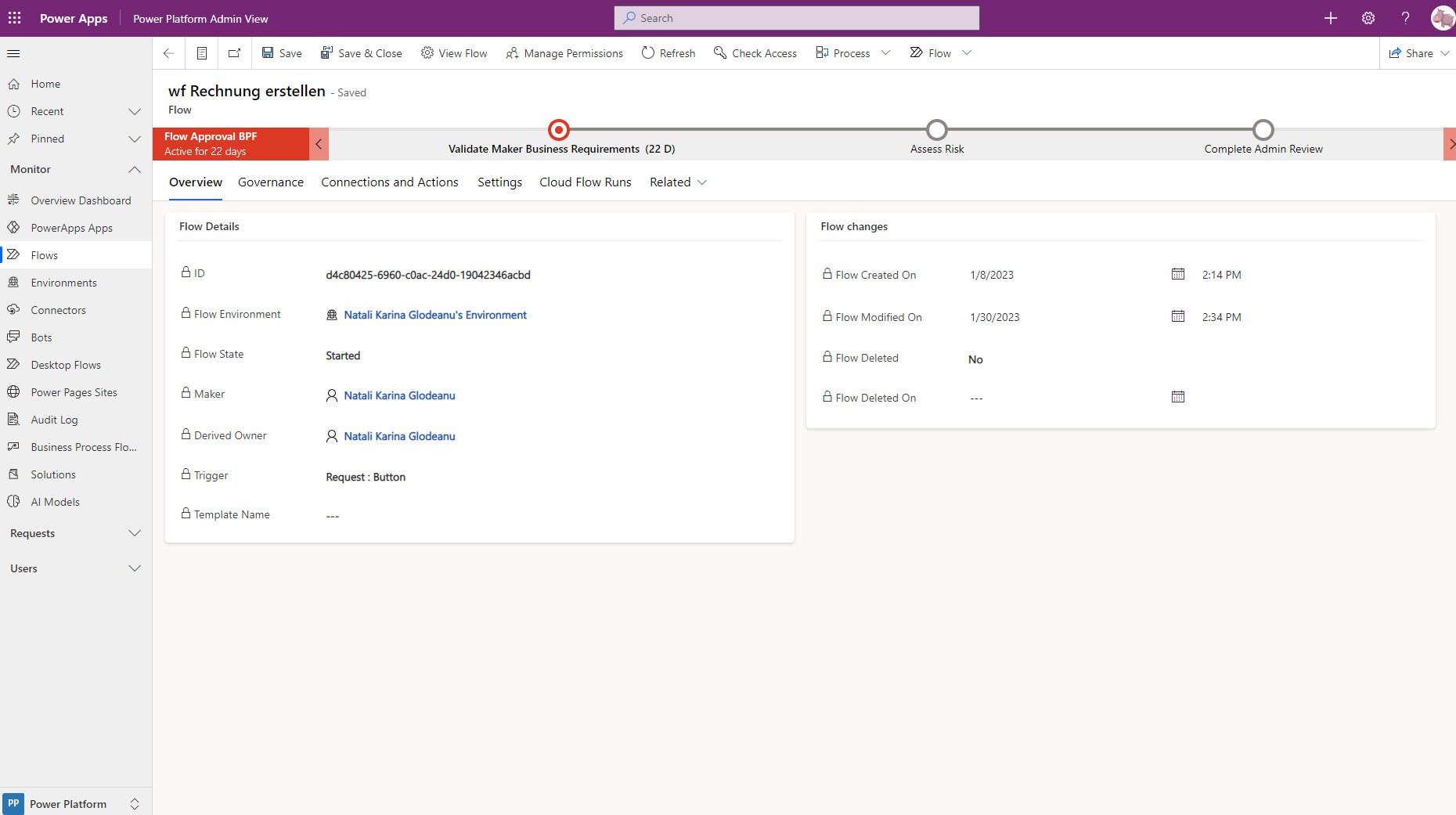
Task: Open record in new window icon
Action: tap(234, 53)
